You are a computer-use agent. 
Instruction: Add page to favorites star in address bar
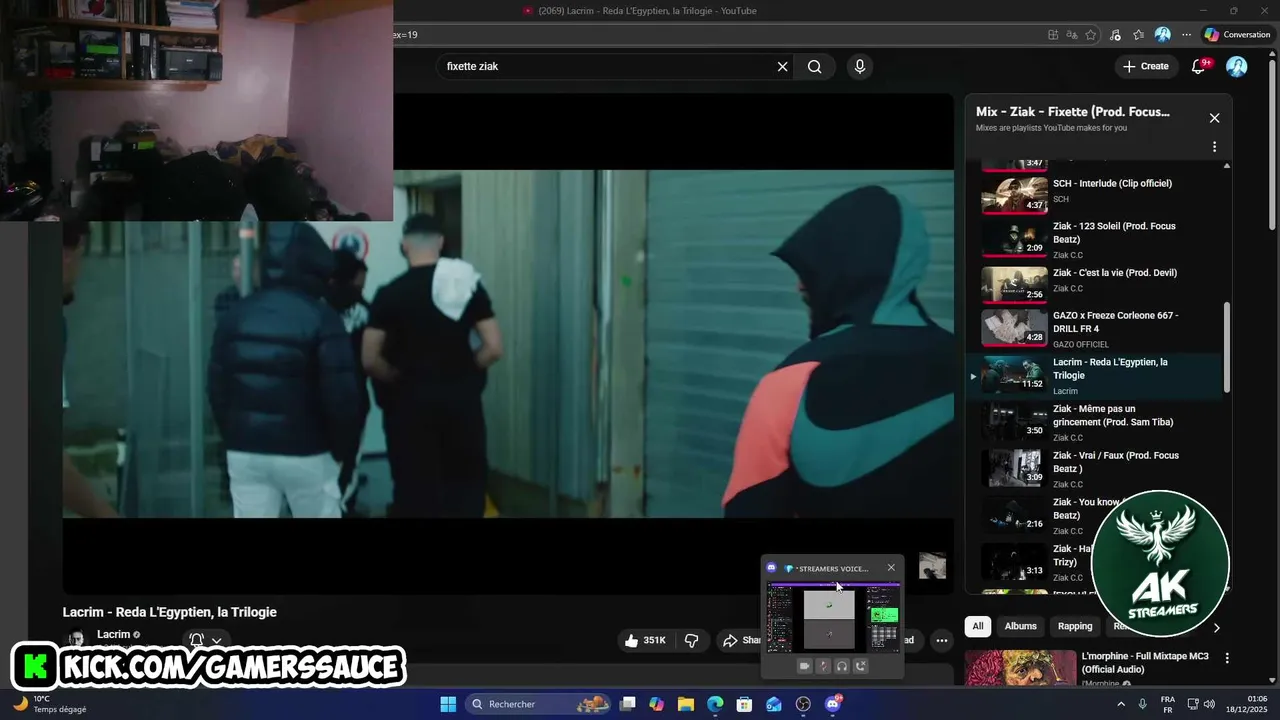coord(1091,35)
